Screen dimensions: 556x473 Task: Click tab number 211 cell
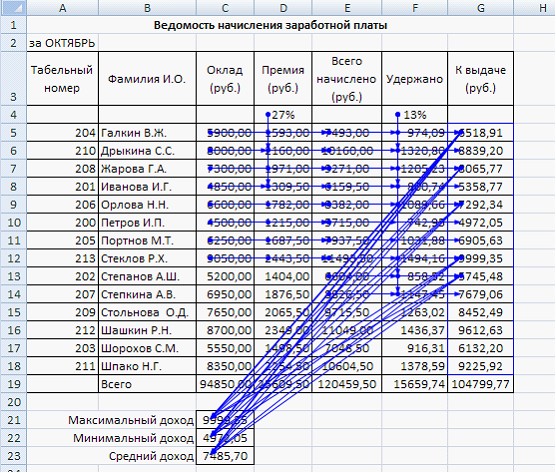[x=62, y=366]
